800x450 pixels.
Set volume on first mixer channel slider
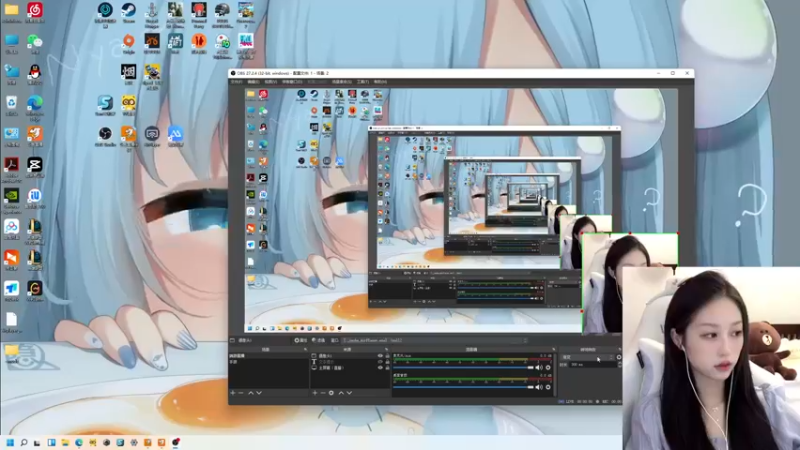tap(463, 367)
